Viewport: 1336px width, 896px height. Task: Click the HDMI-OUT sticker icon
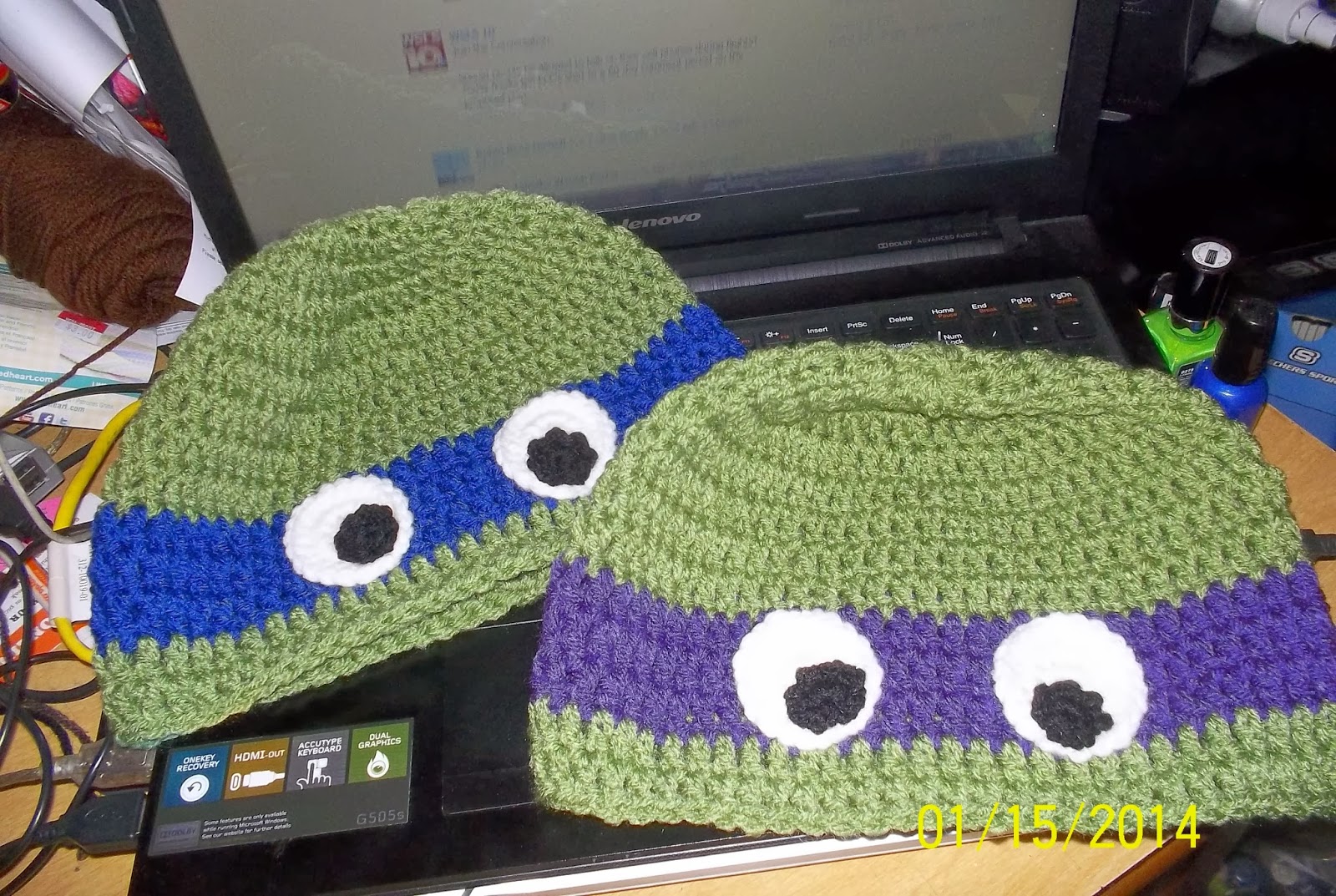tap(259, 768)
